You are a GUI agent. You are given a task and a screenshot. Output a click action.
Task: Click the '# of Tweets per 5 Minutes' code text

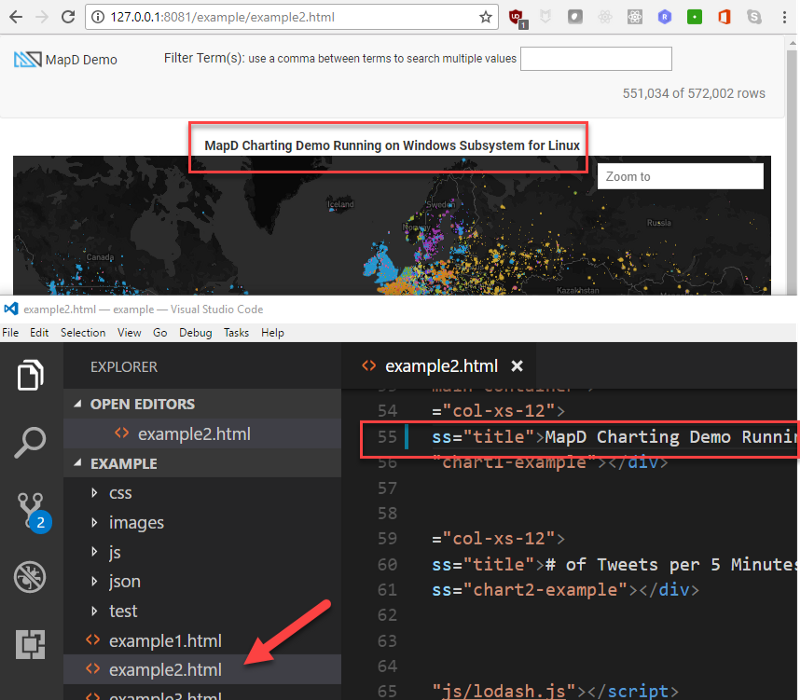tap(671, 564)
